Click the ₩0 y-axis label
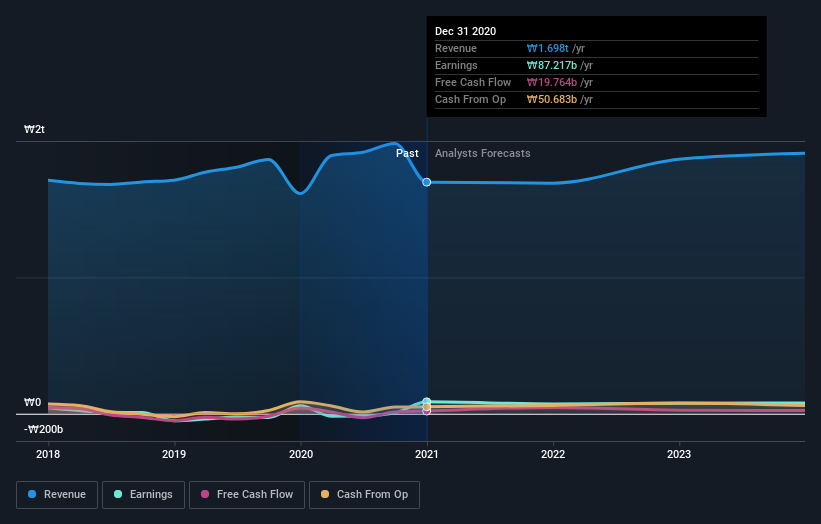The width and height of the screenshot is (821, 524). pyautogui.click(x=32, y=403)
